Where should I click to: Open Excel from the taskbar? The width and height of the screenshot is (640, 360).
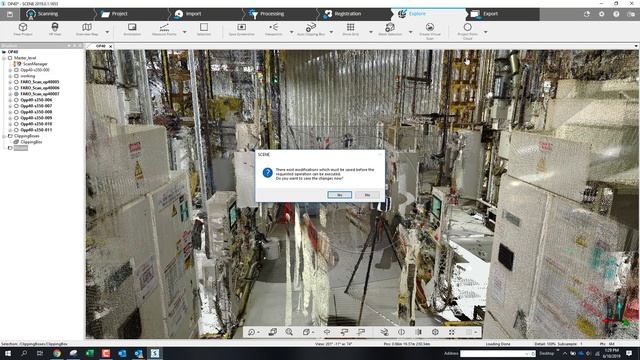tap(89, 353)
